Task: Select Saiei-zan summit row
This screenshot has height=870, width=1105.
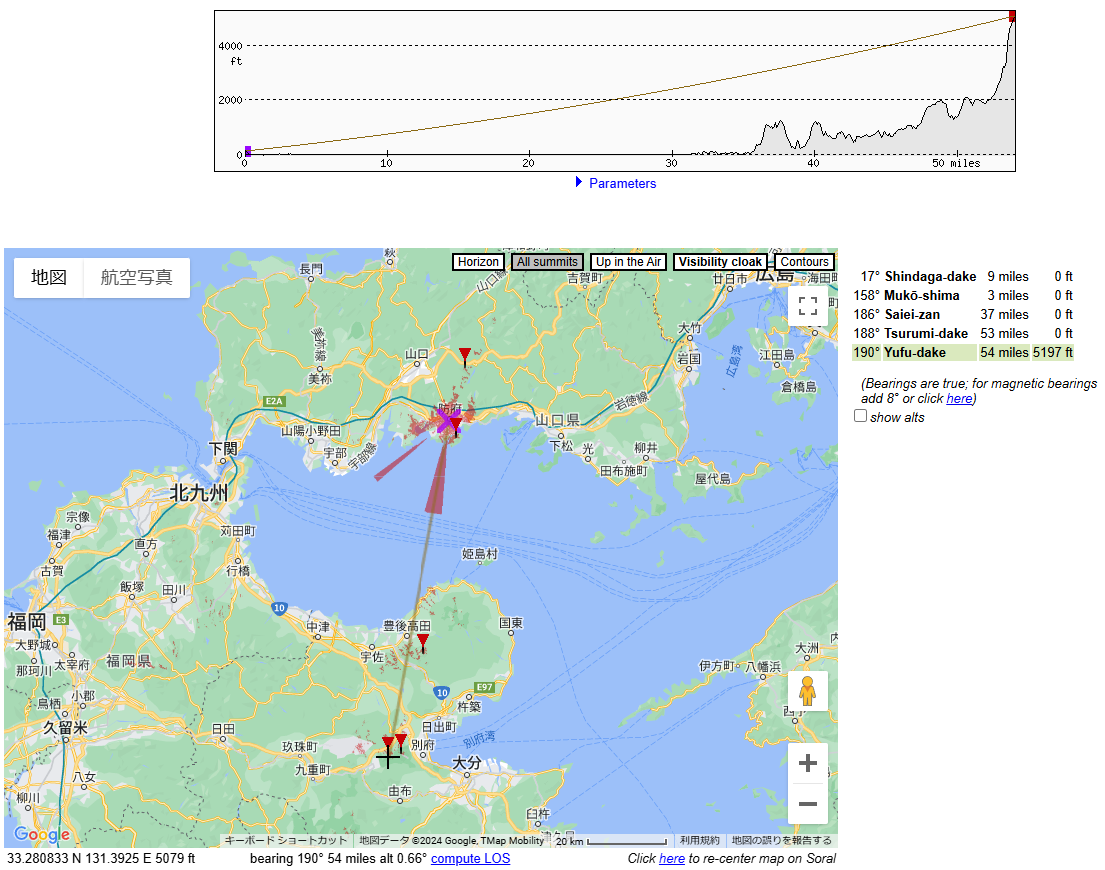Action: click(963, 315)
